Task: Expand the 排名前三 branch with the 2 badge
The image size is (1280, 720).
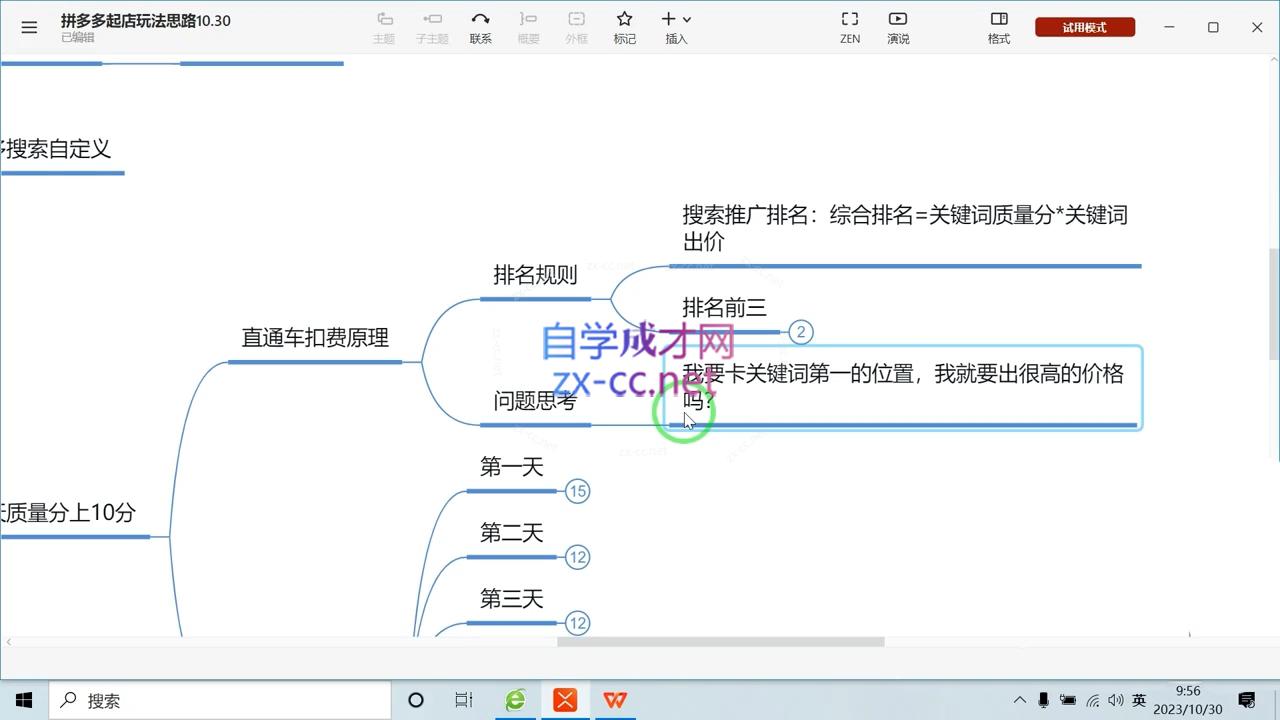Action: click(x=800, y=332)
